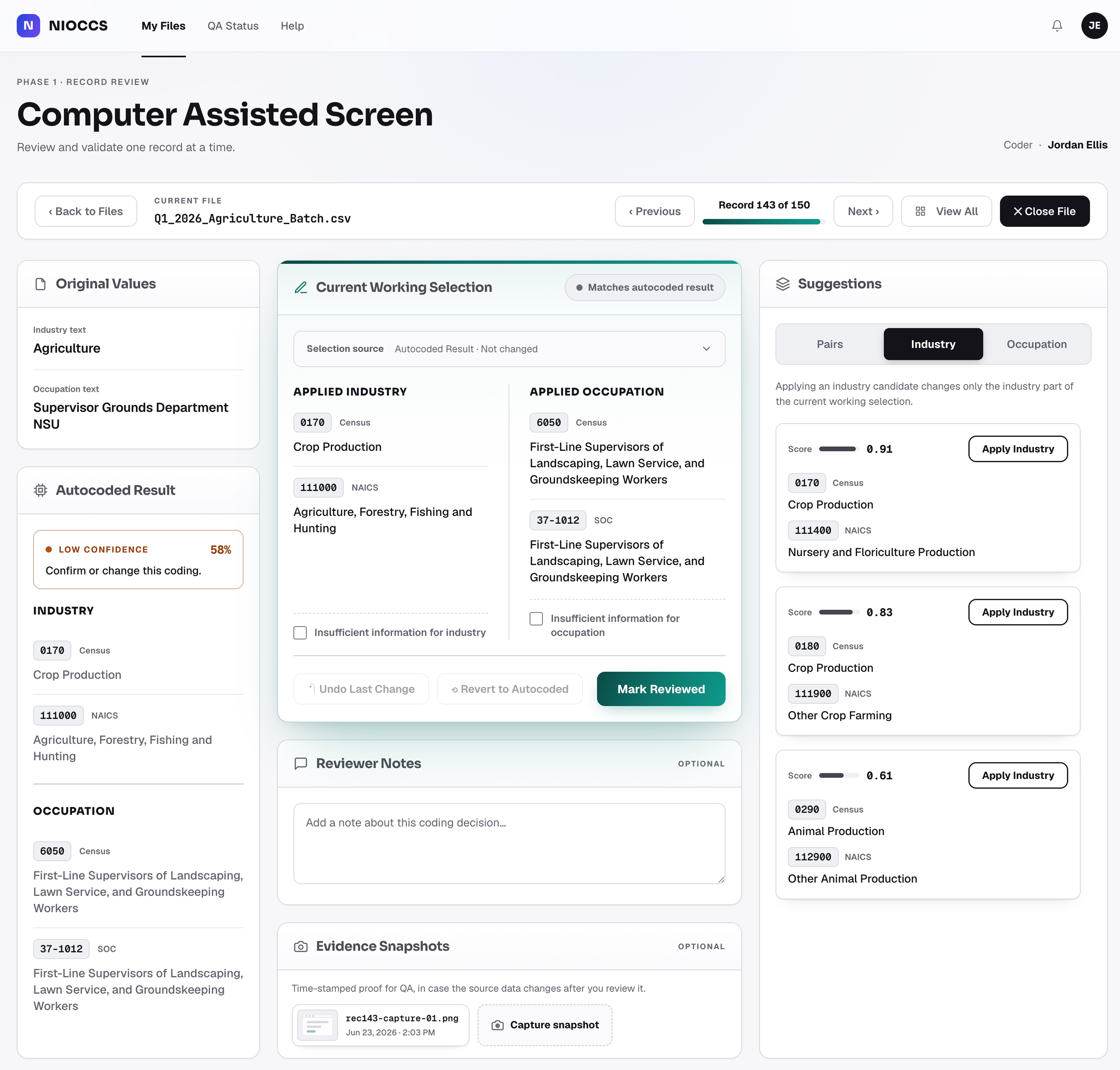Open View All records

946,212
